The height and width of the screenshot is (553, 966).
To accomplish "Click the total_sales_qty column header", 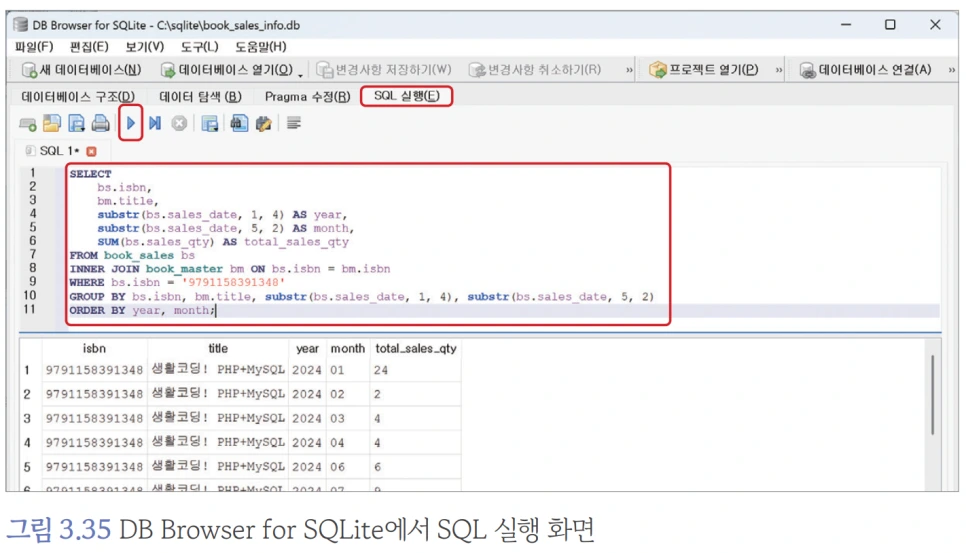I will click(x=416, y=349).
